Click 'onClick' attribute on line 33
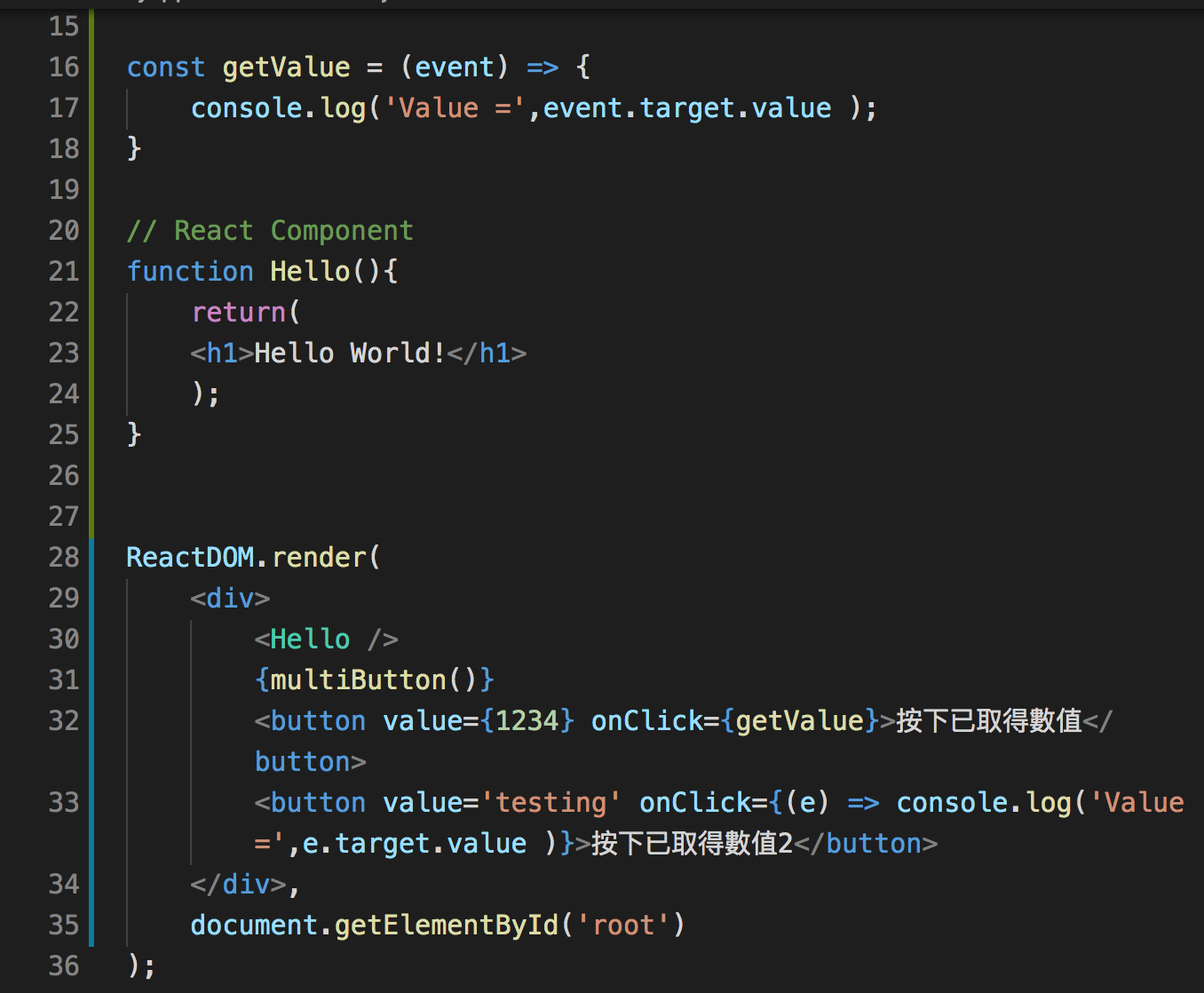 click(695, 803)
